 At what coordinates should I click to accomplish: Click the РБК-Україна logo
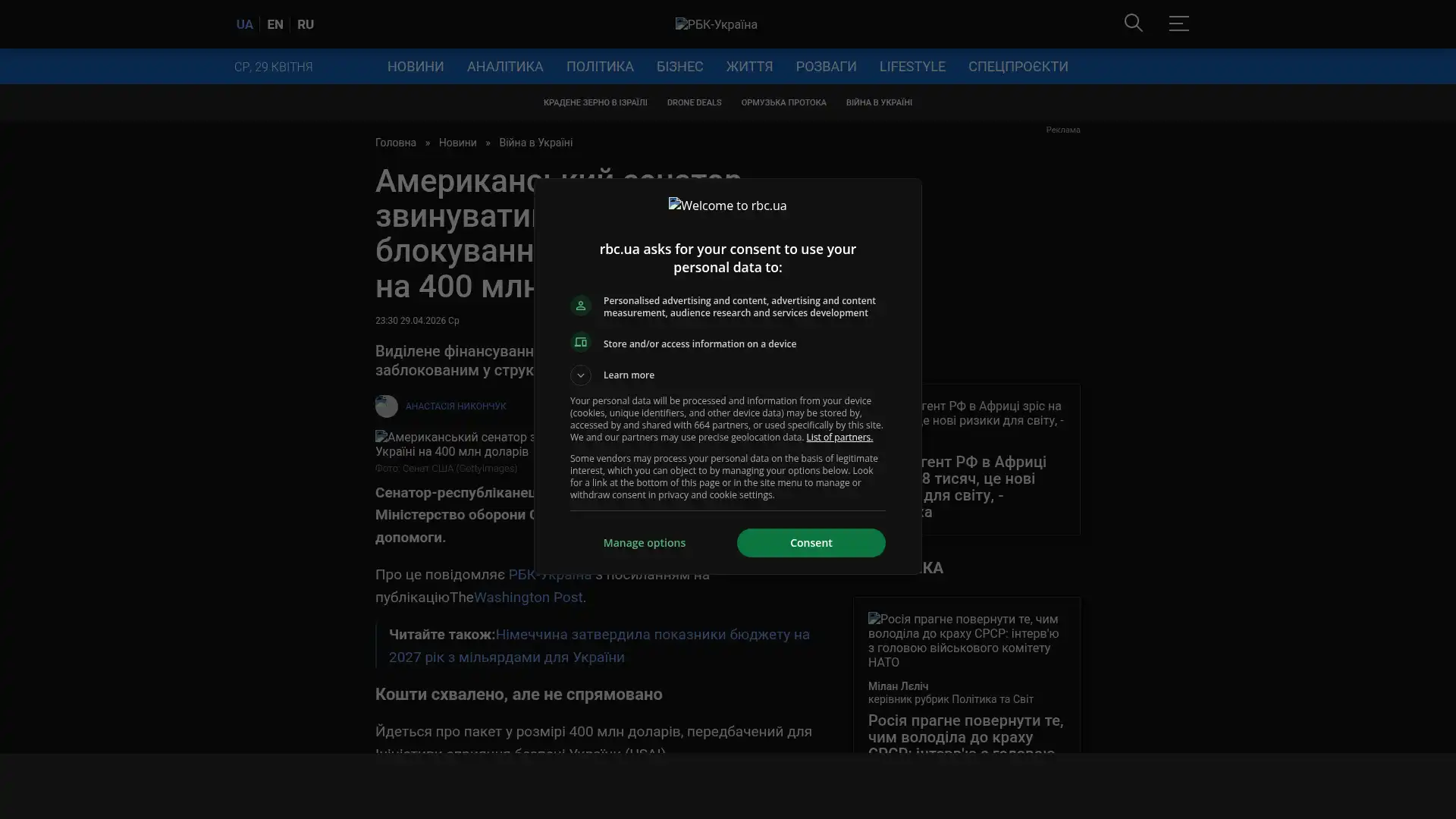[716, 24]
